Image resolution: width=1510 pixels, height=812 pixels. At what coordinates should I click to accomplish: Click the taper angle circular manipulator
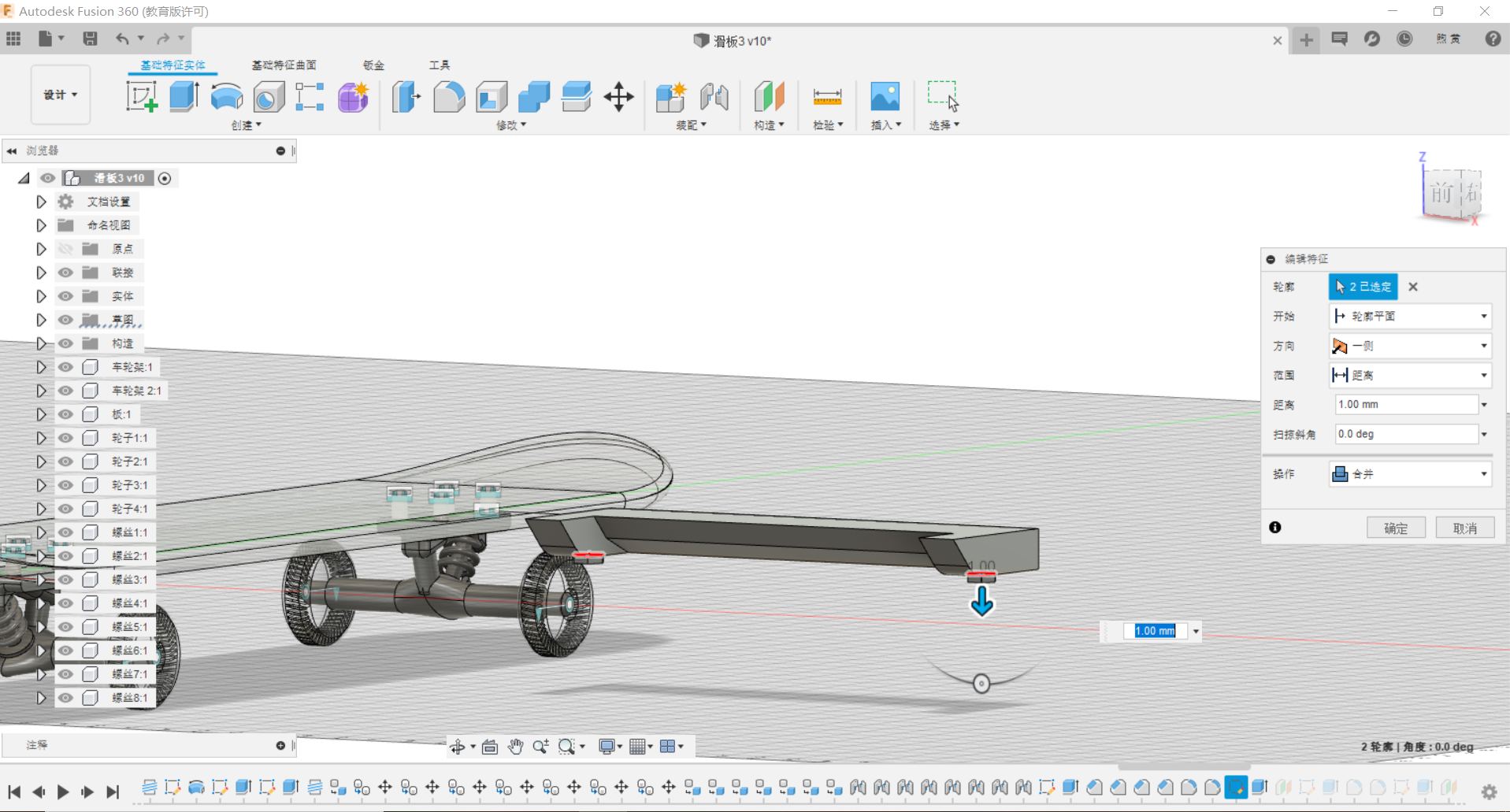point(981,684)
